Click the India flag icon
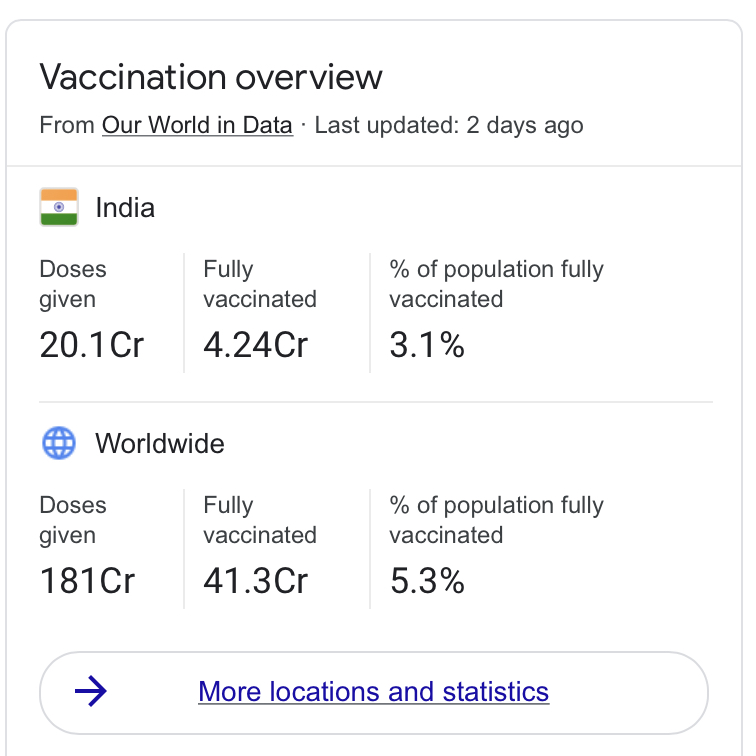This screenshot has width=756, height=756. coord(59,207)
